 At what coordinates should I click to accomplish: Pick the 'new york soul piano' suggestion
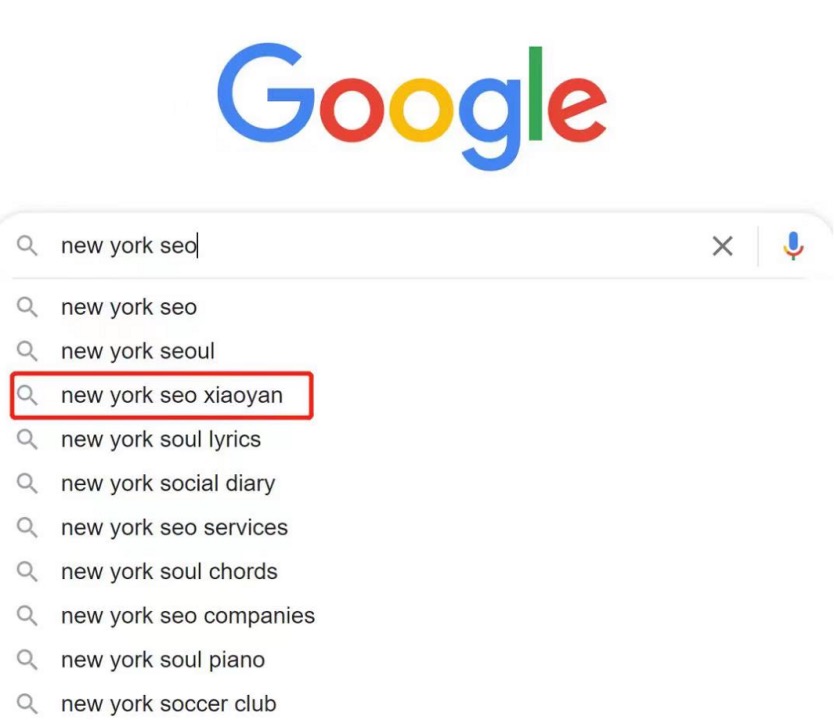[x=163, y=660]
